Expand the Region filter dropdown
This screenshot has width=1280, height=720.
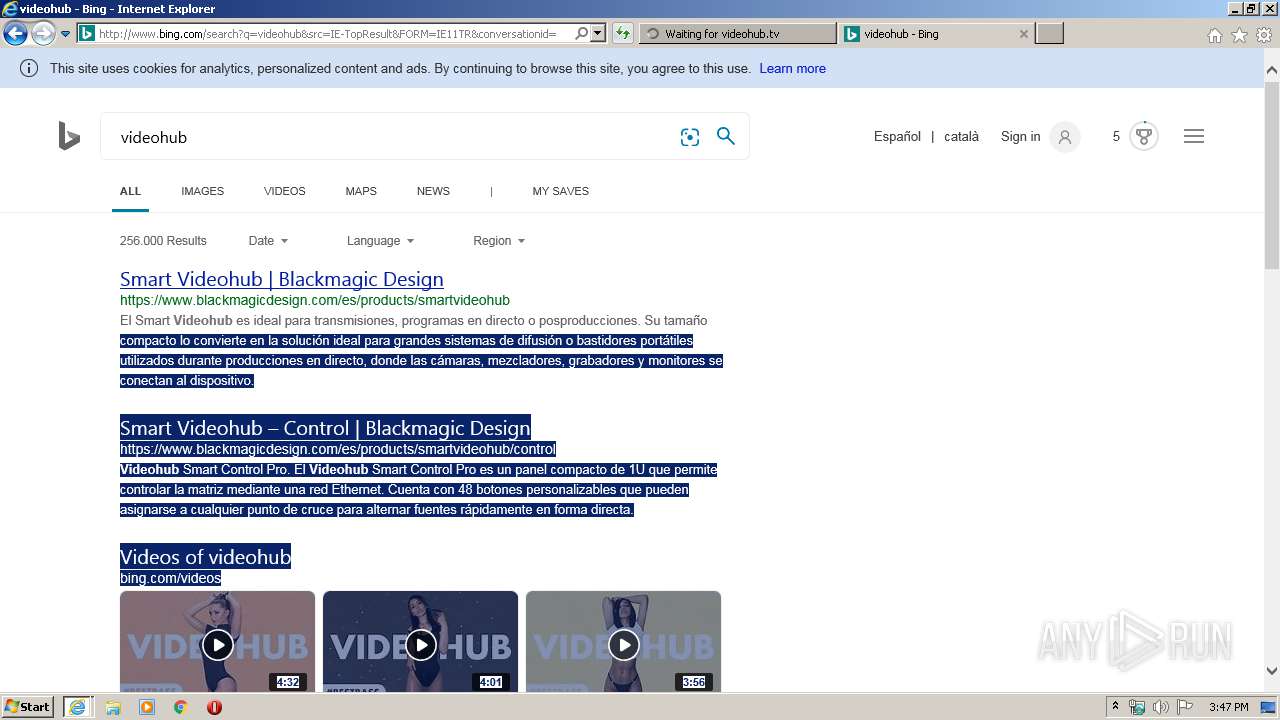(499, 241)
